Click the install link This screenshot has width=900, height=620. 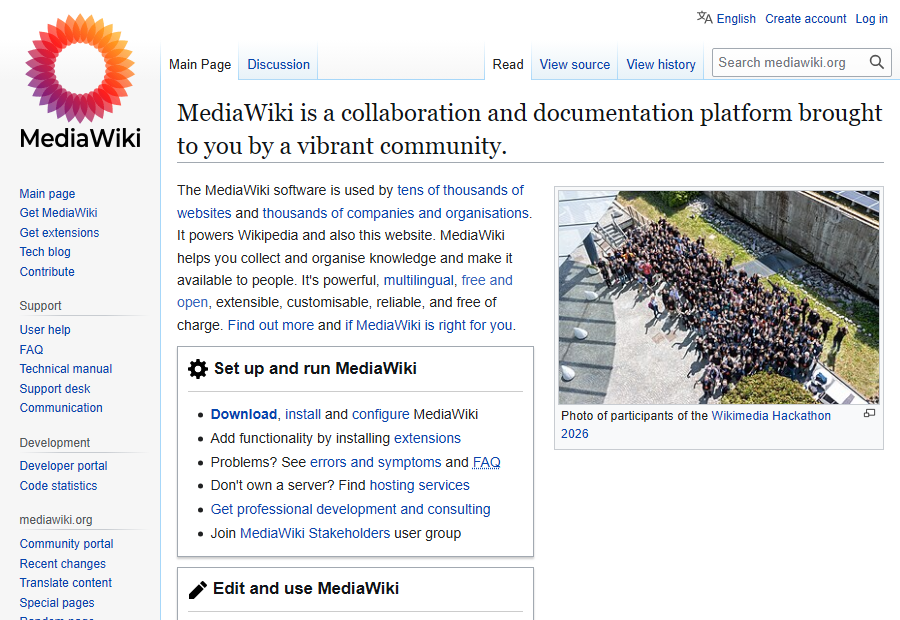[303, 414]
